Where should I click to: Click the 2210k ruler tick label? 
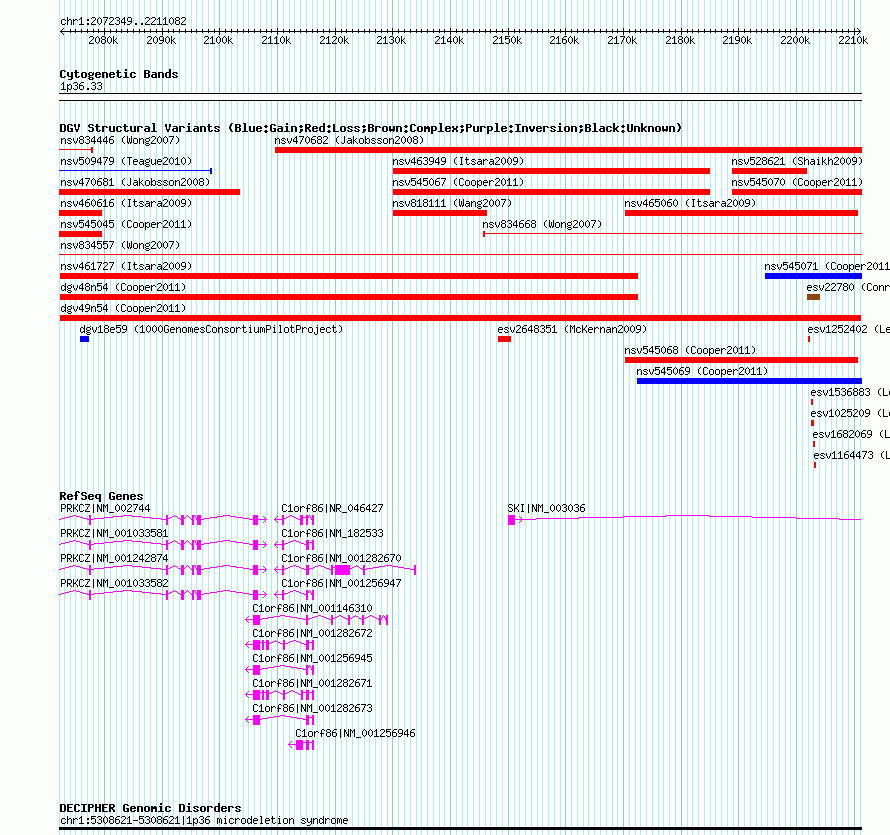(x=853, y=40)
